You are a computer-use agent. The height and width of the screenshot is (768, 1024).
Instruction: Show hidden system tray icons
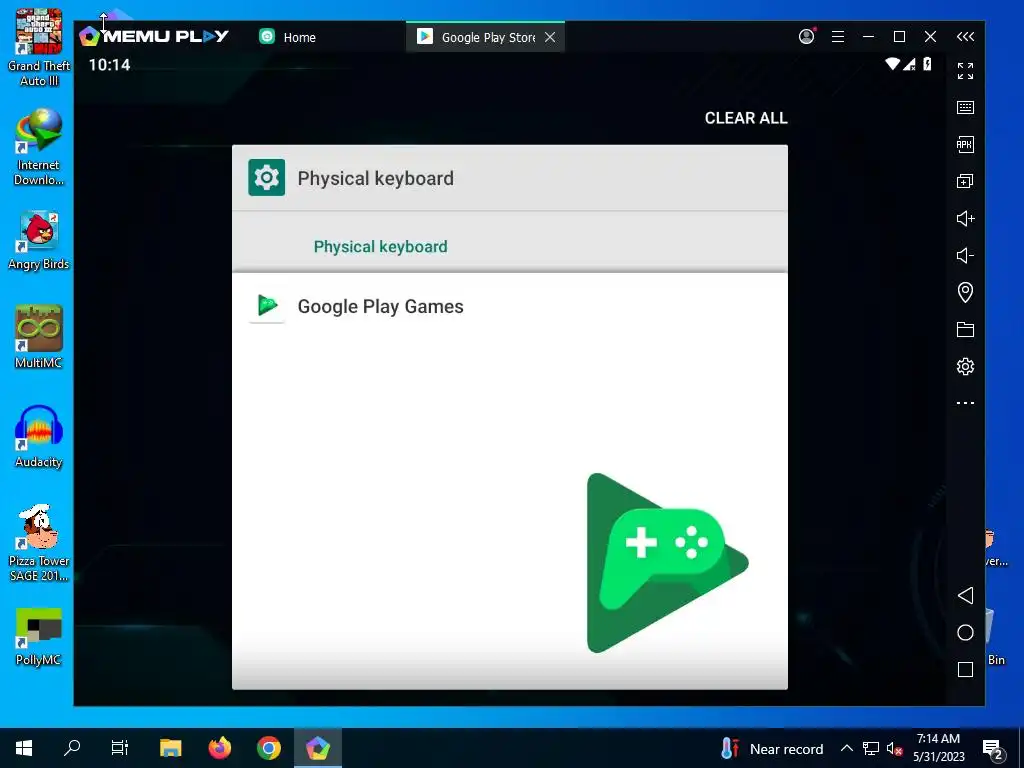846,748
